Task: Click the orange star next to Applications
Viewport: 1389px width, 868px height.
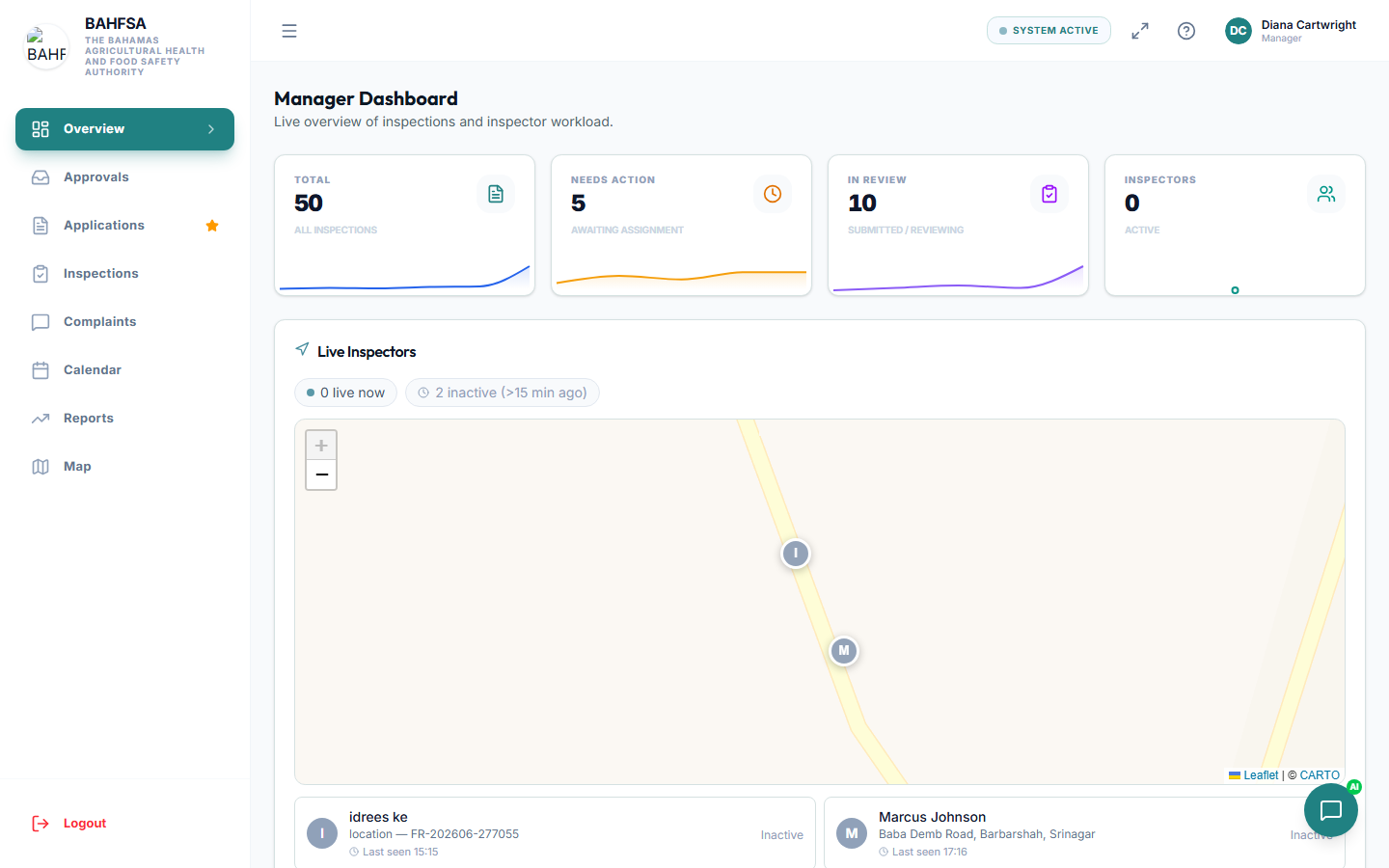Action: (x=212, y=226)
